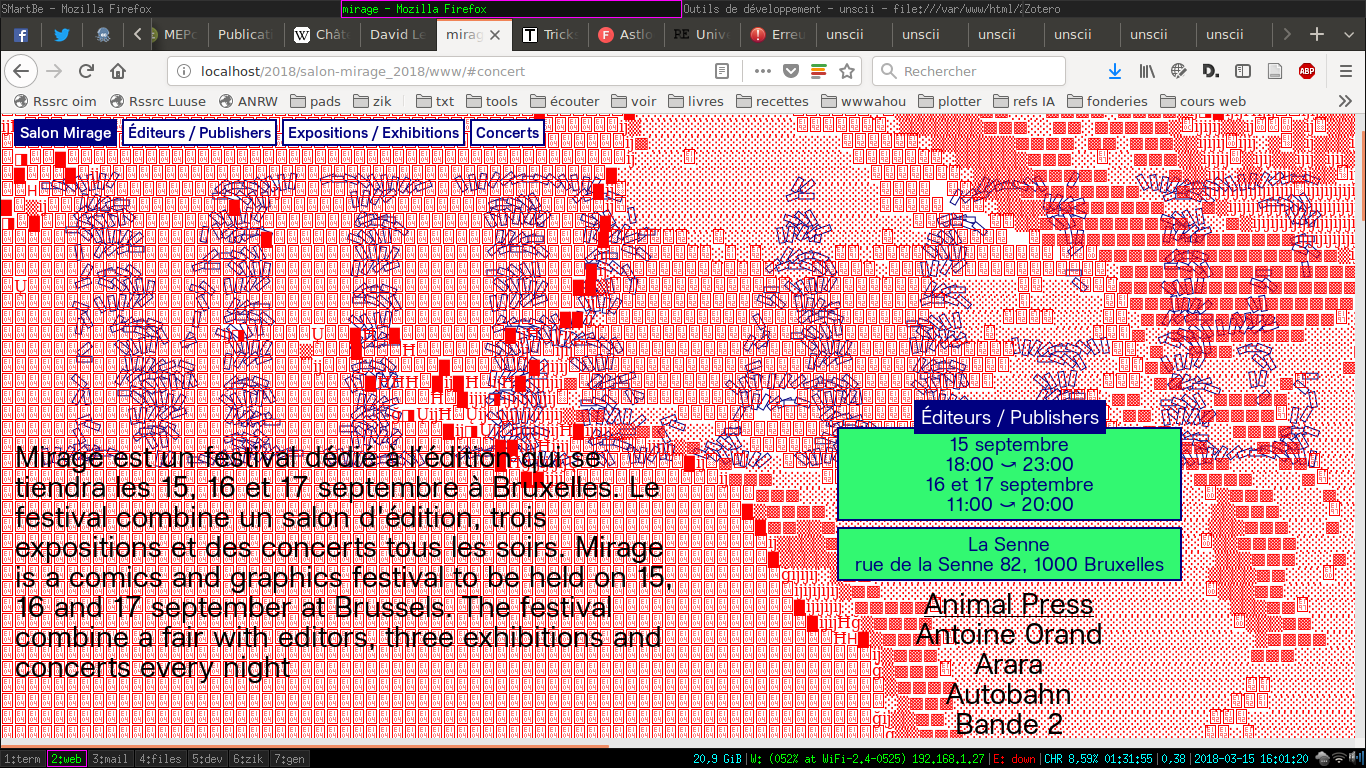Open pinned Twitter tab

click(x=61, y=34)
